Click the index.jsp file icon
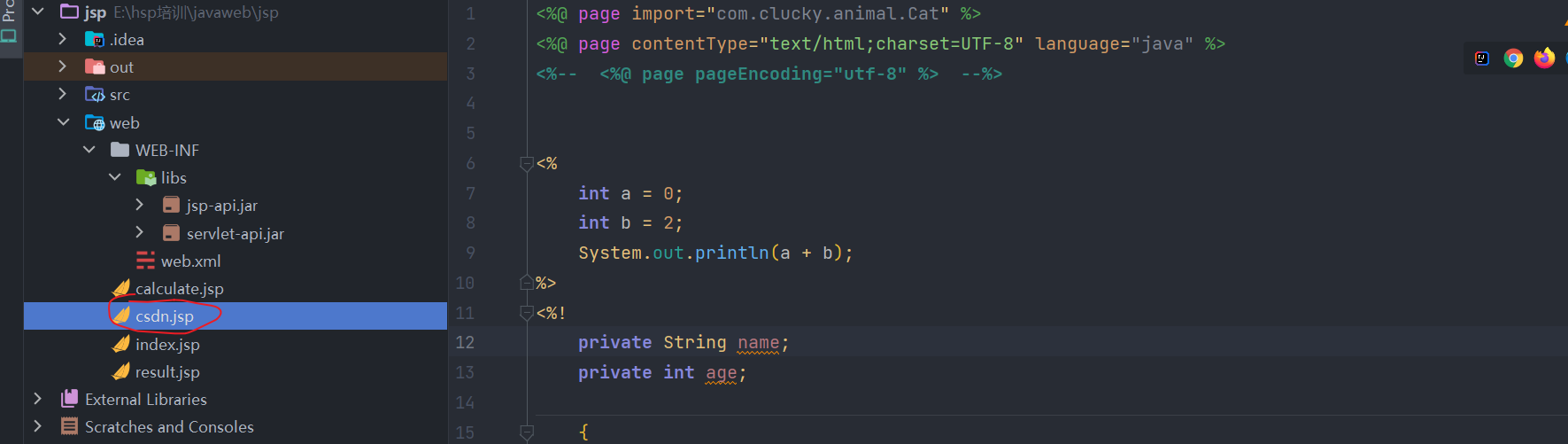 pos(121,344)
